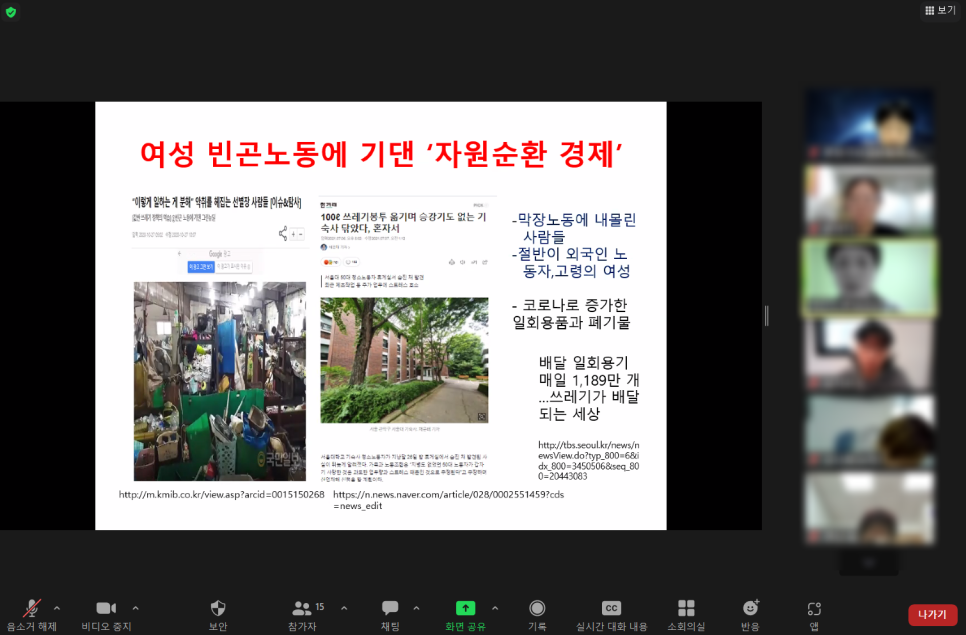
Task: Click the green encryption shield icon
Action: pos(10,12)
